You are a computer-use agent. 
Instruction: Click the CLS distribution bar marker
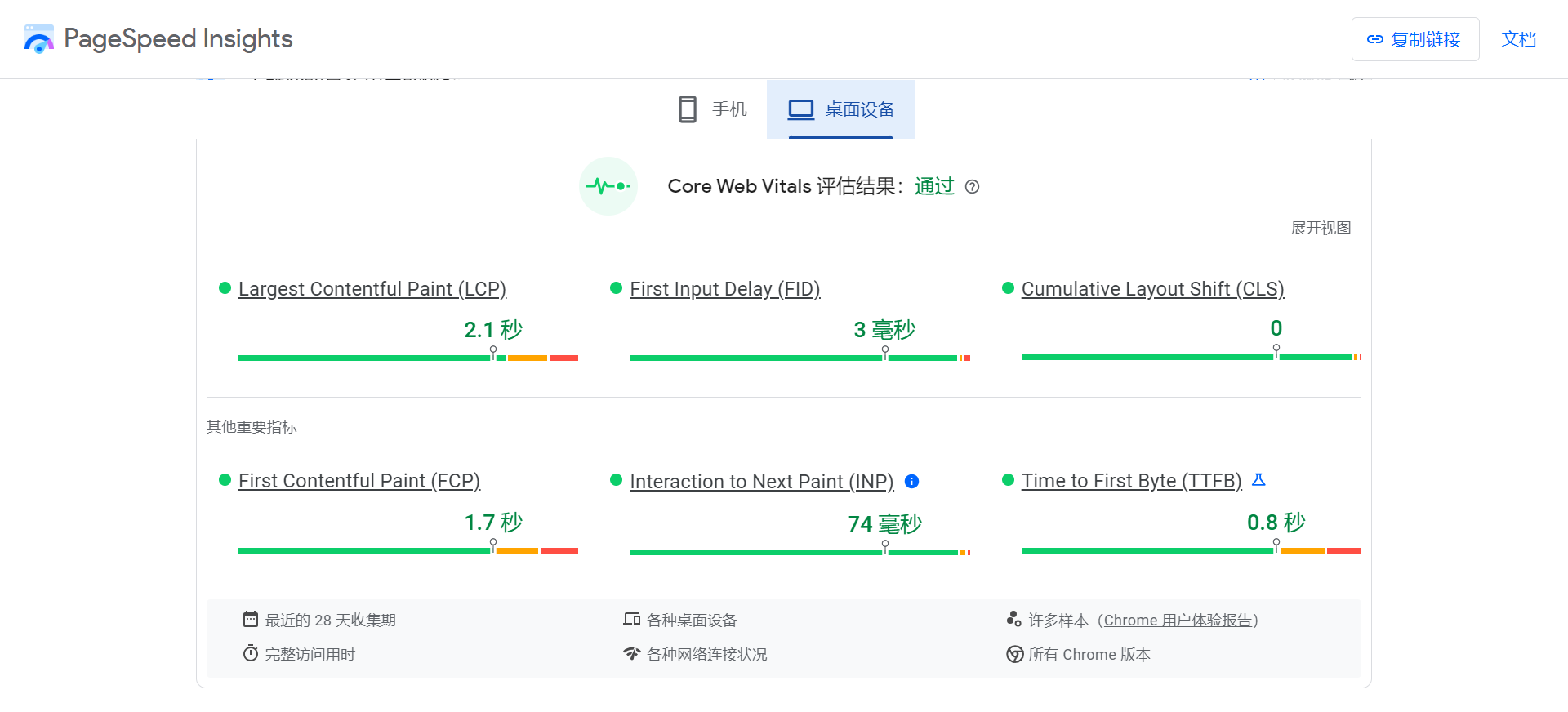coord(1276,352)
